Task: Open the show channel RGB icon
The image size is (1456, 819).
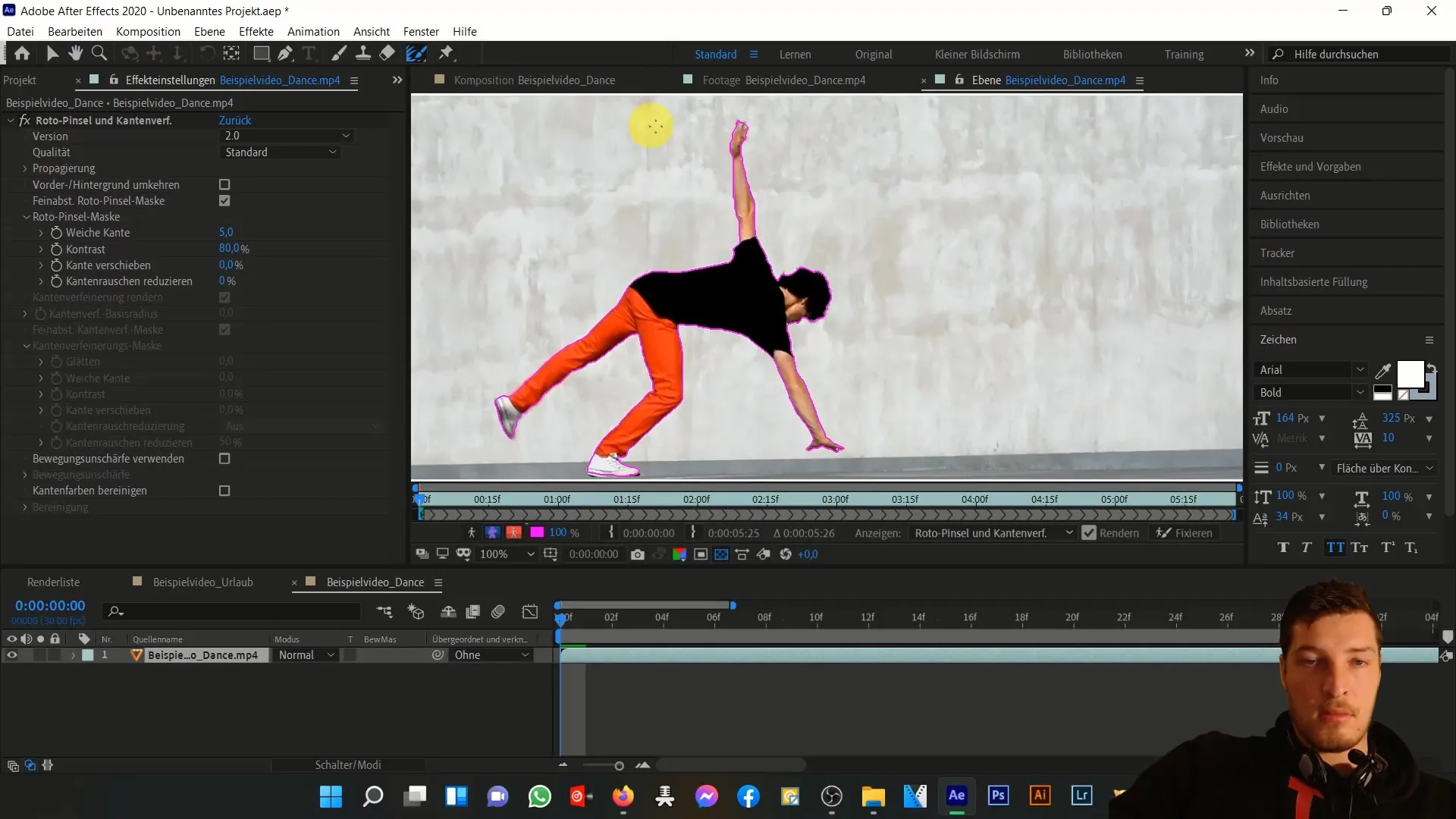Action: 679,554
